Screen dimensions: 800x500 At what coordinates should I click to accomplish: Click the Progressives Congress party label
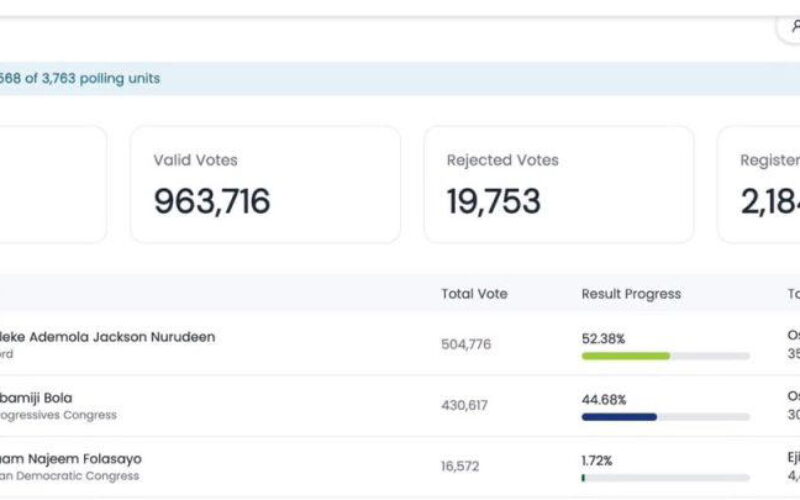pos(58,415)
